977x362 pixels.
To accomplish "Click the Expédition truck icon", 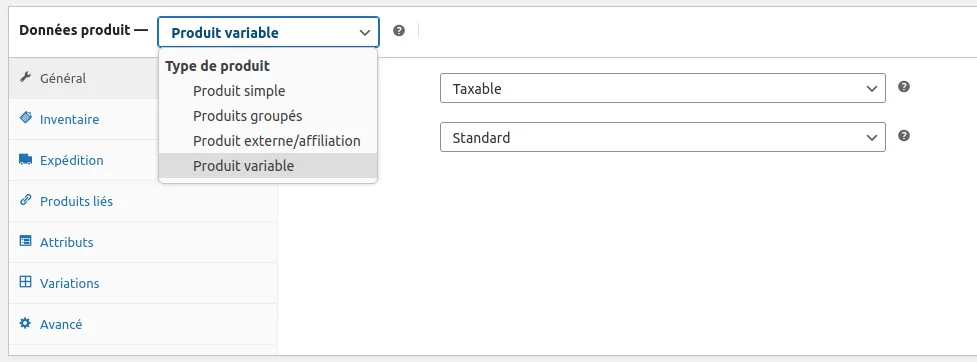I will (26, 160).
